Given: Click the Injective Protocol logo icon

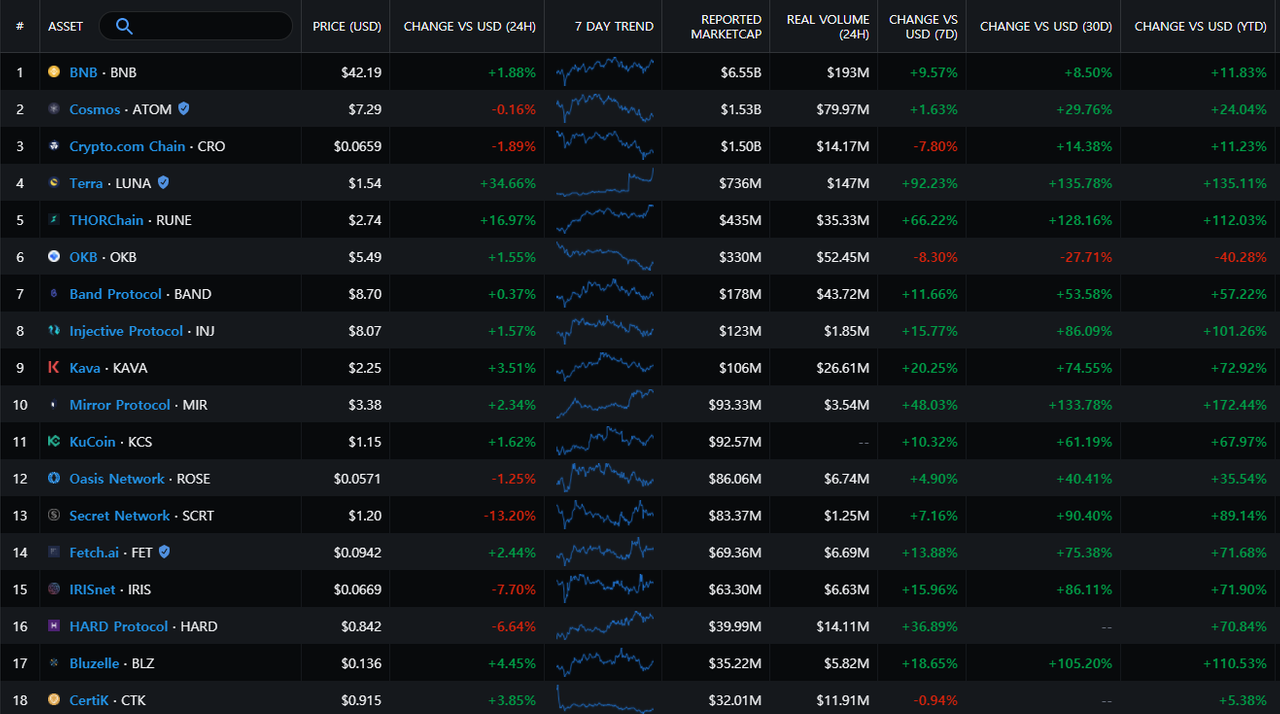Looking at the screenshot, I should (x=54, y=331).
